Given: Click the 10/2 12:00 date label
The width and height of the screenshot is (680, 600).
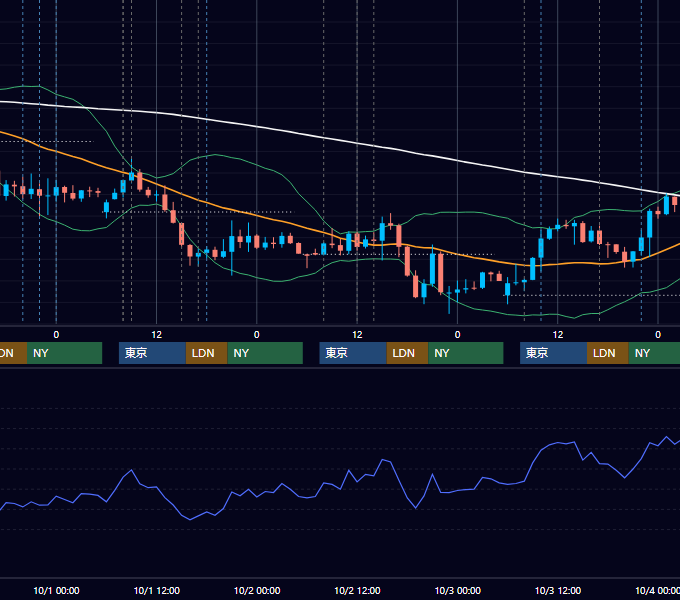Looking at the screenshot, I should click(357, 590).
